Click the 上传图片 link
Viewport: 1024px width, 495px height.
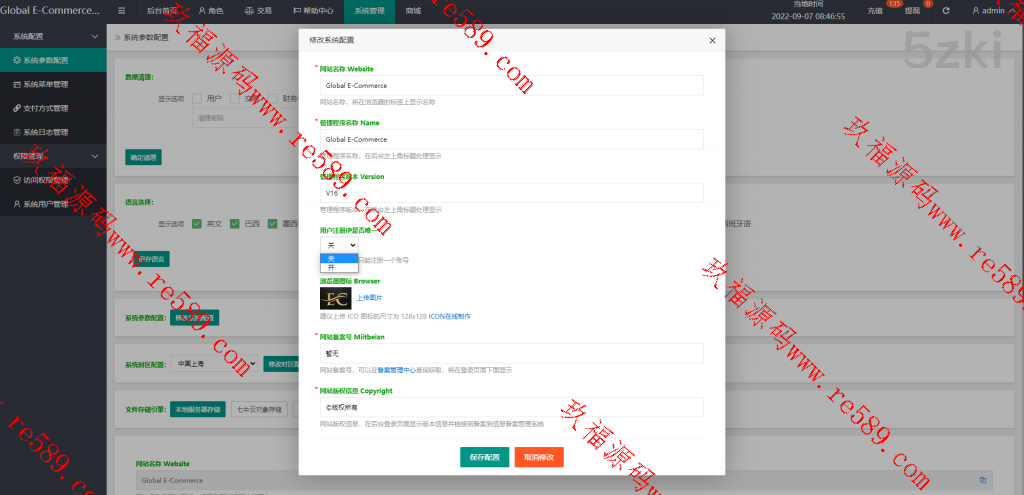point(369,298)
